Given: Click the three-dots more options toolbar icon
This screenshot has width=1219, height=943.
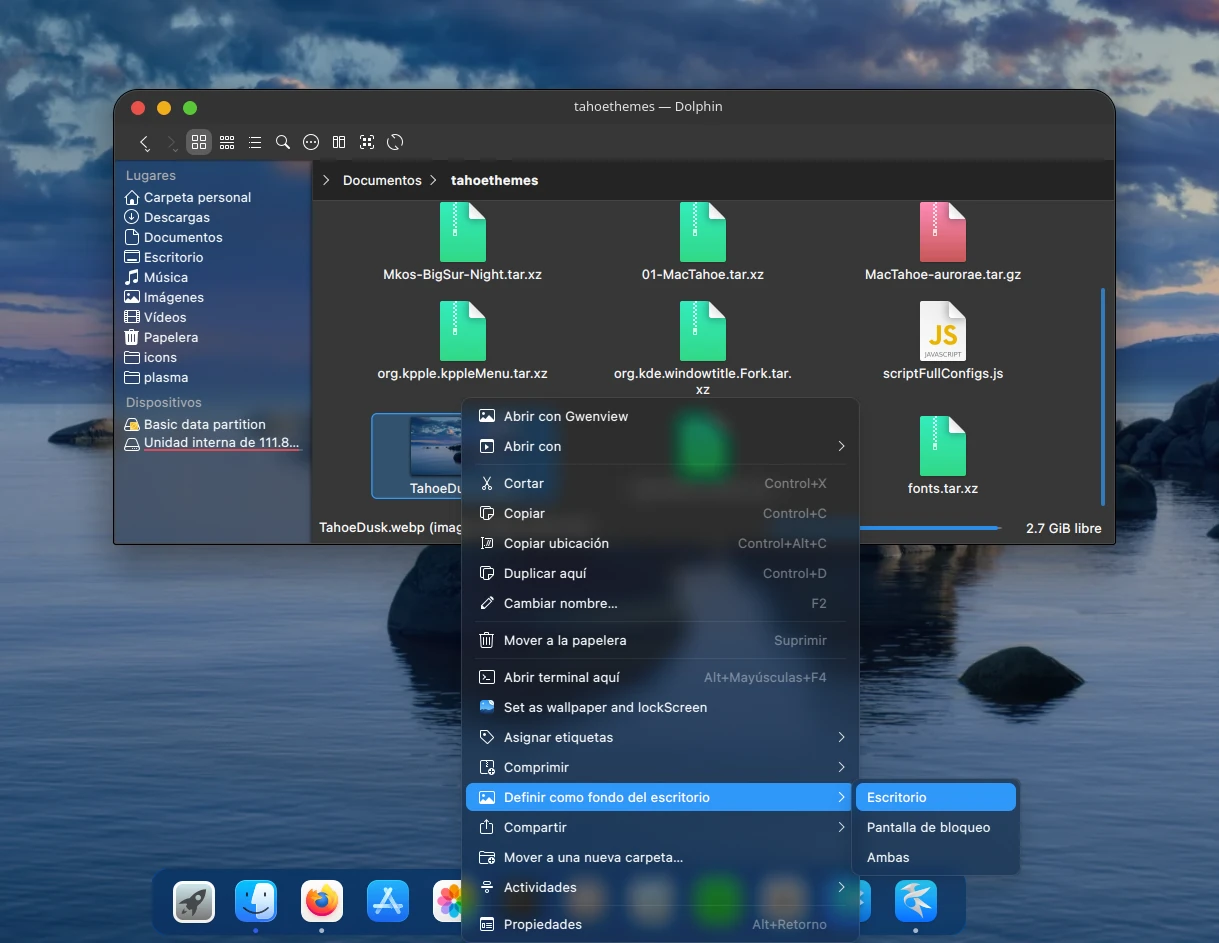Looking at the screenshot, I should pos(311,142).
